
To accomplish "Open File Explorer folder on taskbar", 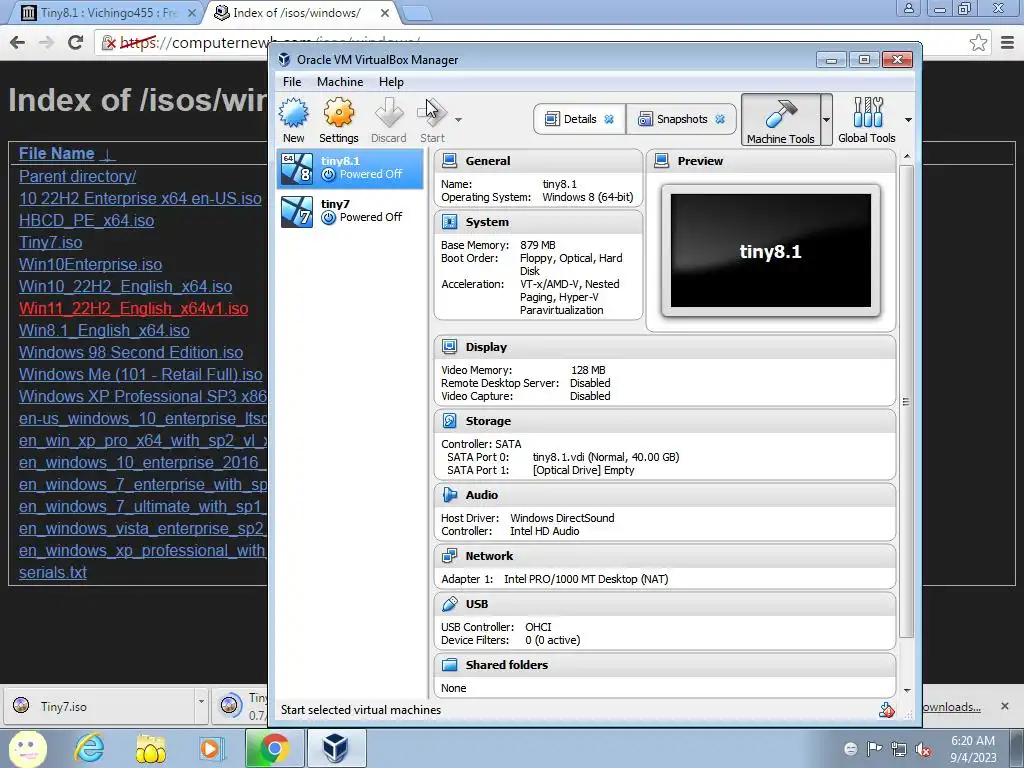I will coord(151,748).
